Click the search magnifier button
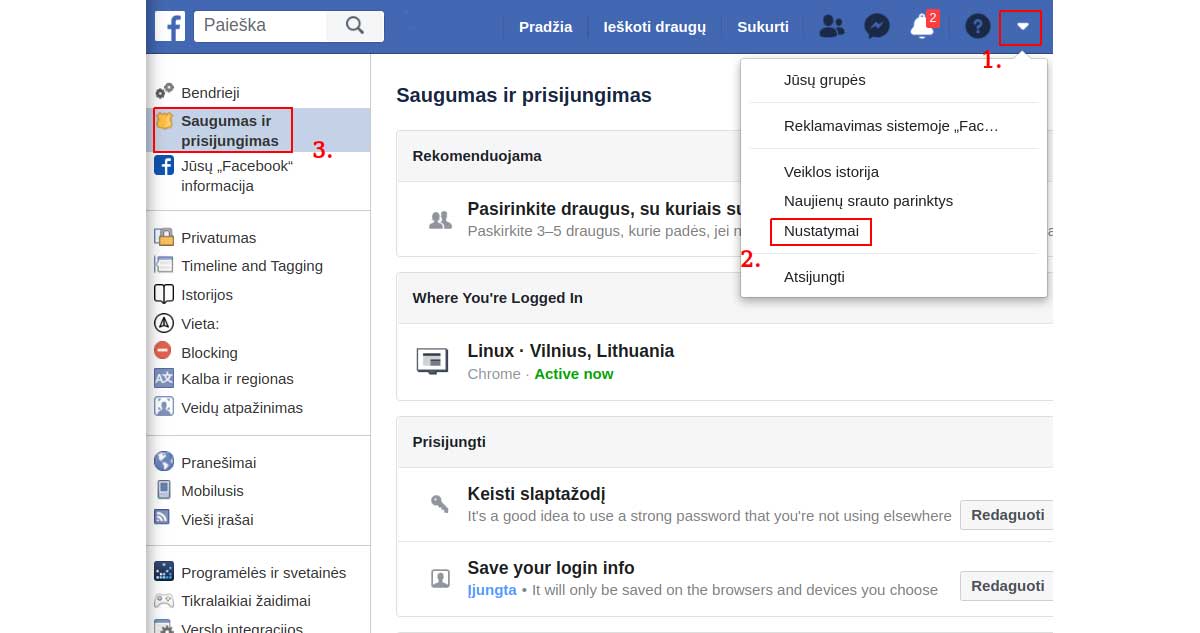This screenshot has height=633, width=1200. pos(355,26)
